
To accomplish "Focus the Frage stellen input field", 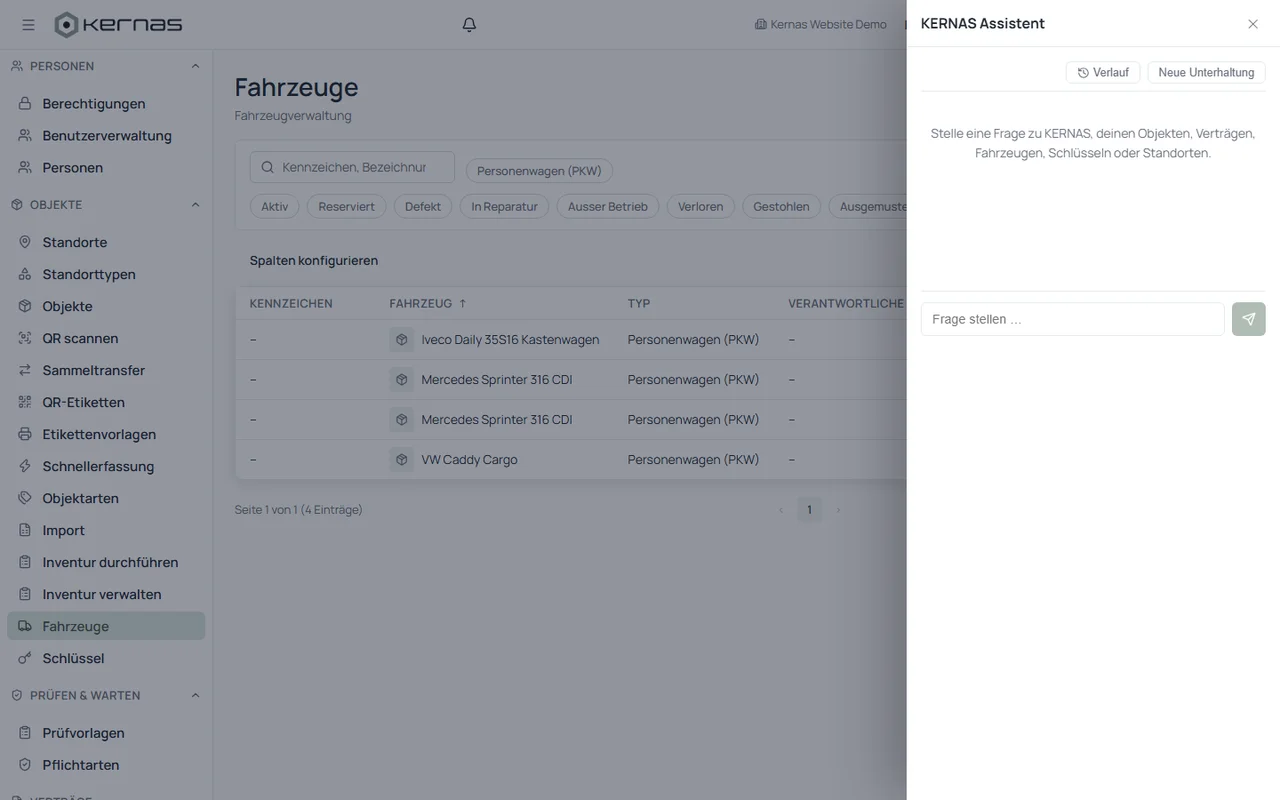I will (x=1072, y=319).
